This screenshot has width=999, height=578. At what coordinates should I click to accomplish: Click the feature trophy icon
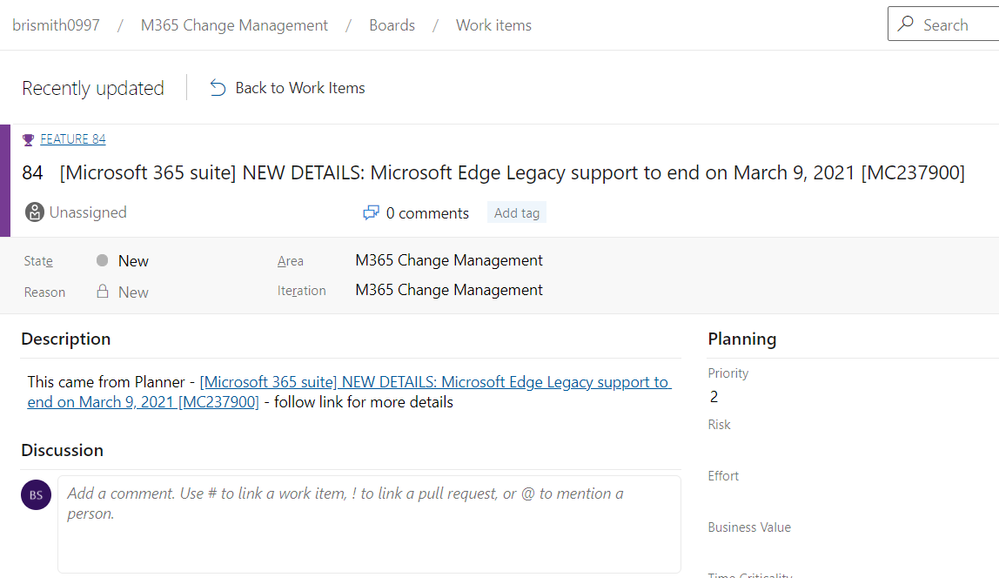(x=28, y=140)
